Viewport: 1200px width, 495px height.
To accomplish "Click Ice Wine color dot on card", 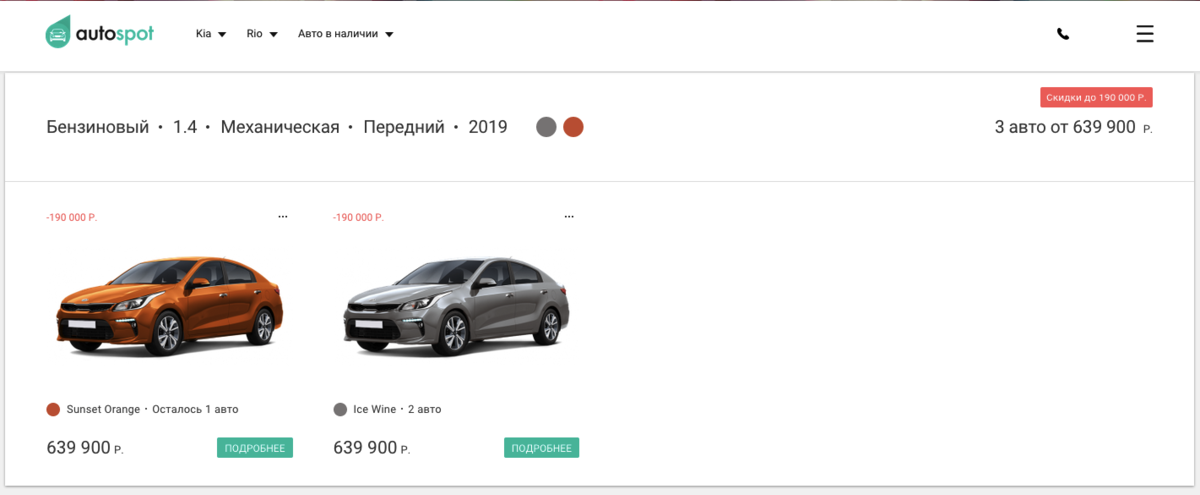I will 340,409.
